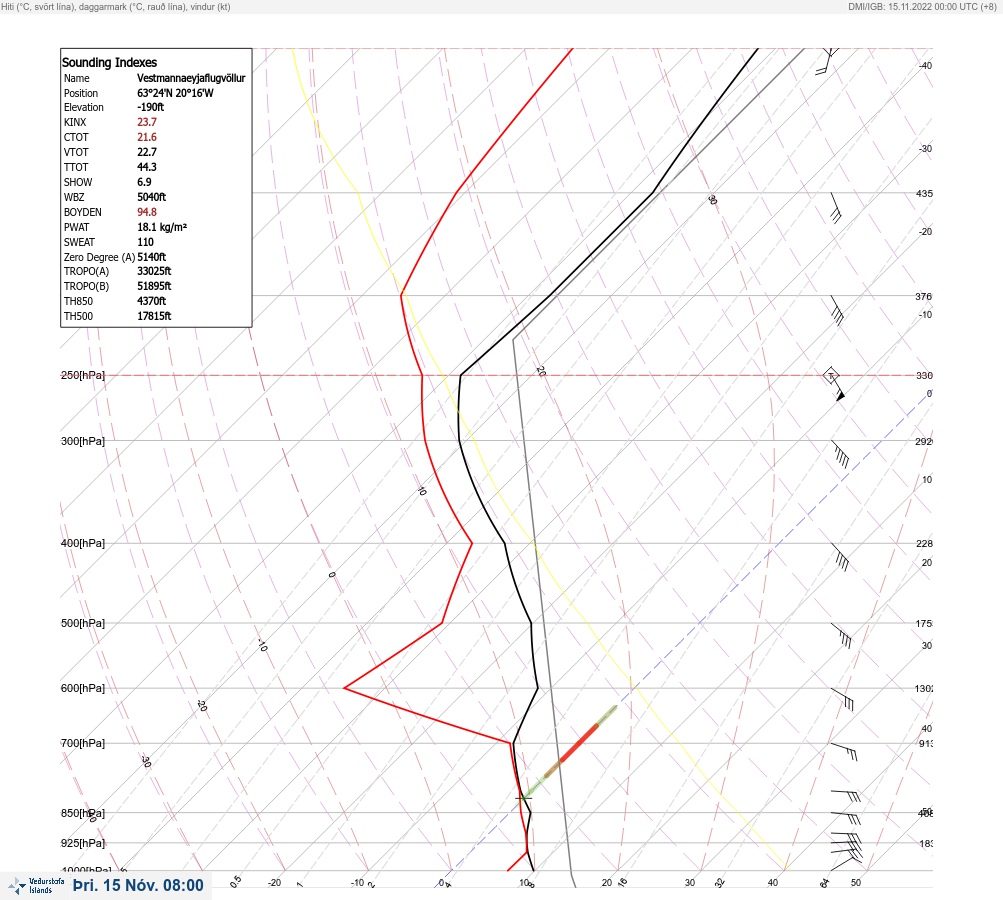This screenshot has width=1003, height=900.
Task: Click the wind barb at 400 hPa level
Action: (840, 558)
